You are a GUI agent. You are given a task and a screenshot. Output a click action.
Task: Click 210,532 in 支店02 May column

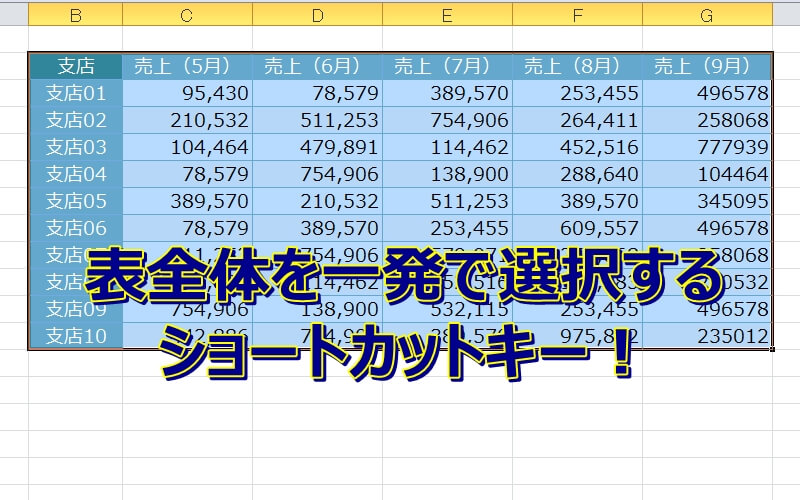tap(187, 120)
